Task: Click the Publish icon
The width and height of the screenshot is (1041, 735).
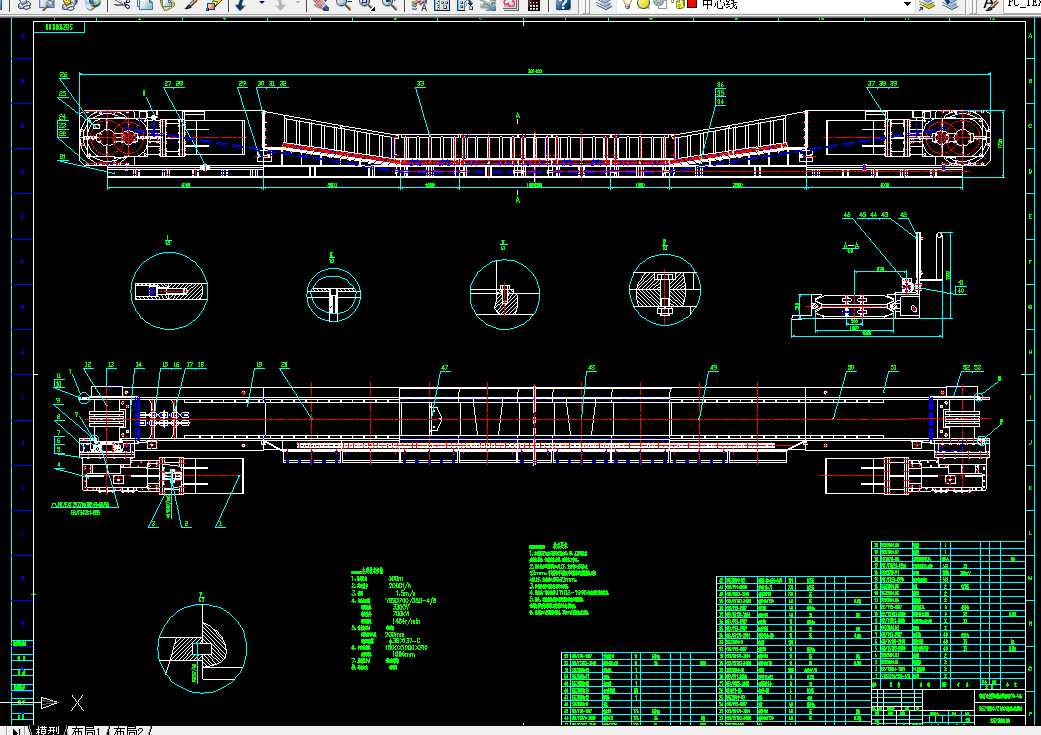Action: [69, 4]
